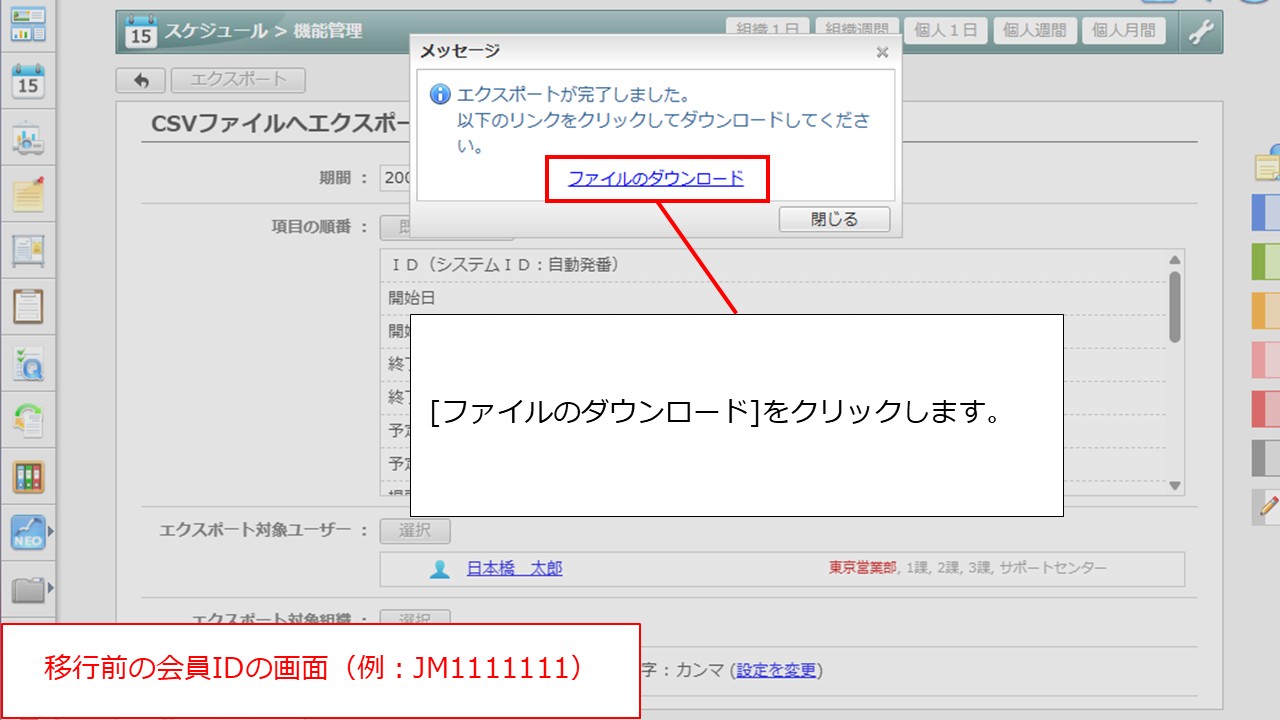Open the folder icon in sidebar
This screenshot has height=720, width=1280.
pyautogui.click(x=28, y=590)
